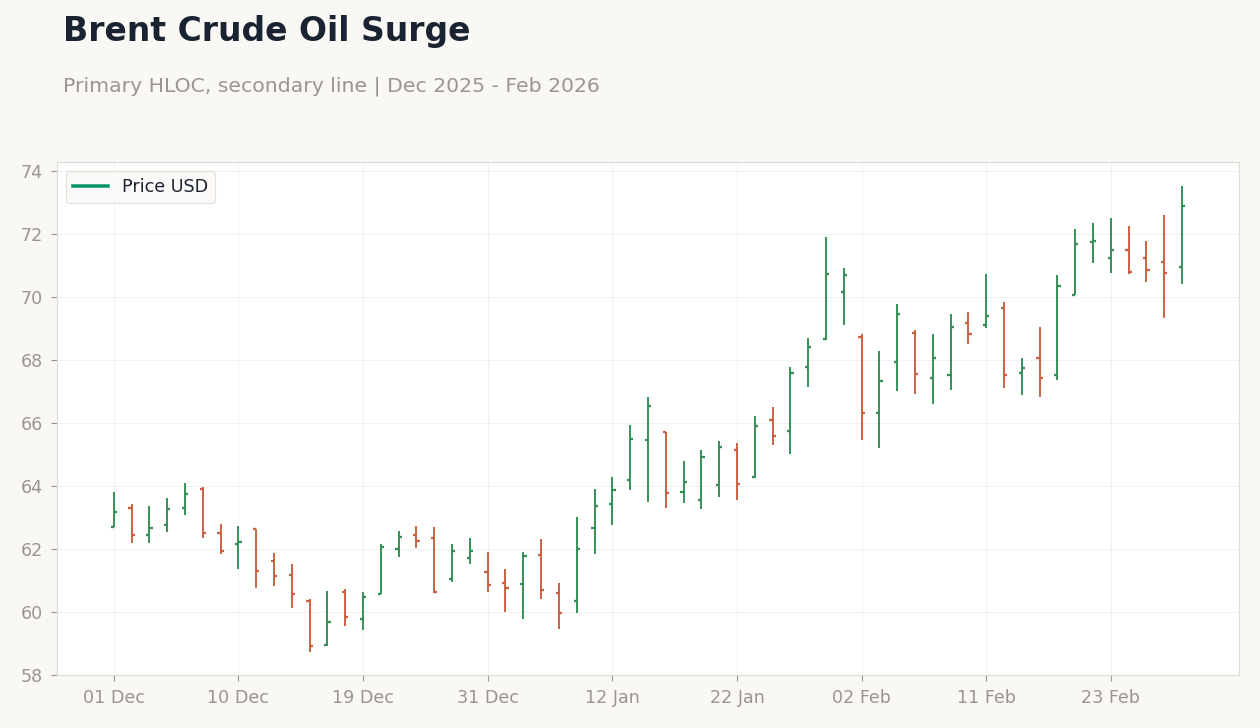This screenshot has width=1260, height=728.
Task: Click the 11 Feb x-axis label
Action: coord(986,697)
